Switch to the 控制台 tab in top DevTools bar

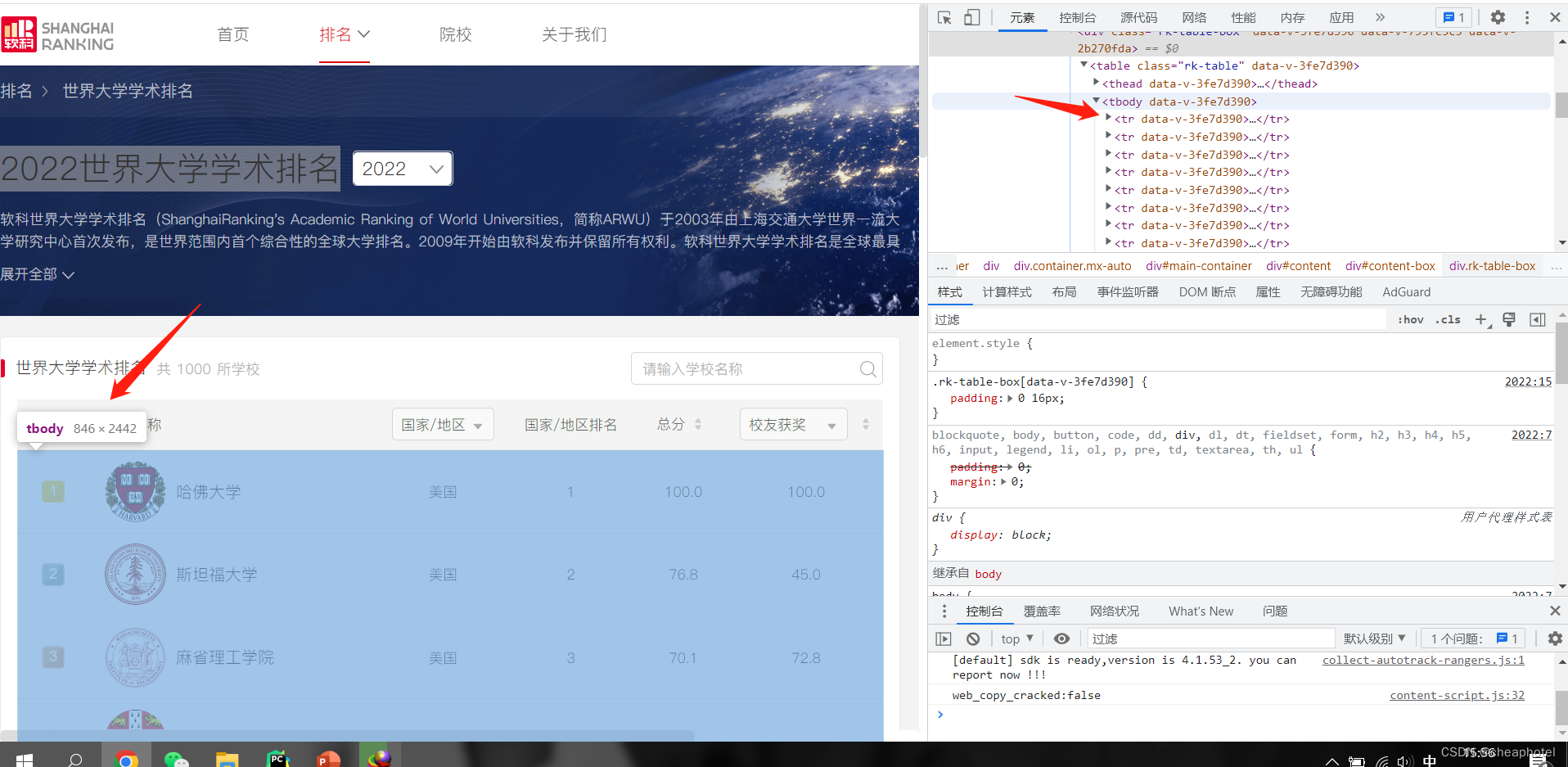[x=1077, y=17]
